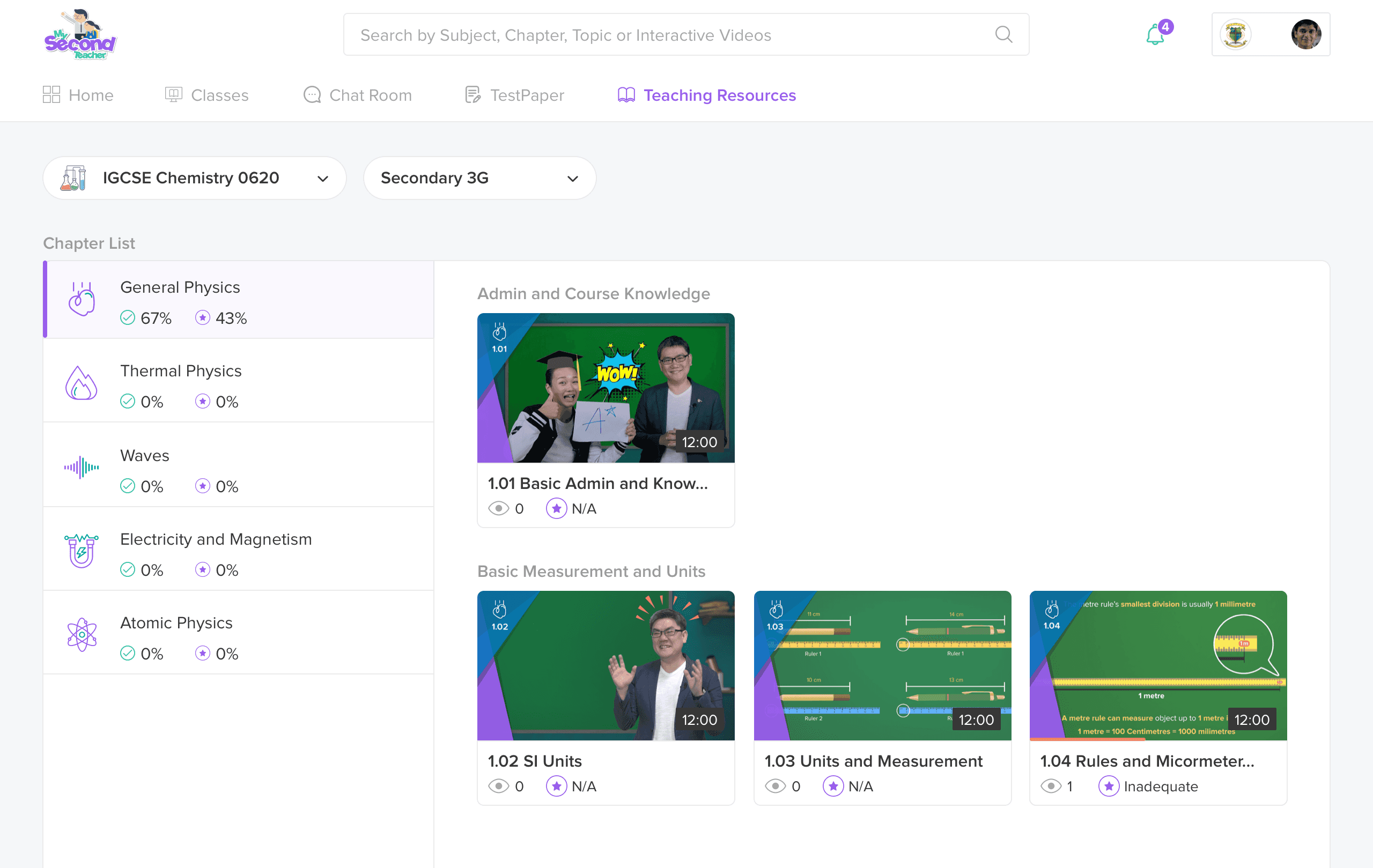Viewport: 1373px width, 868px height.
Task: Click the Thermal Physics flame icon
Action: (x=81, y=383)
